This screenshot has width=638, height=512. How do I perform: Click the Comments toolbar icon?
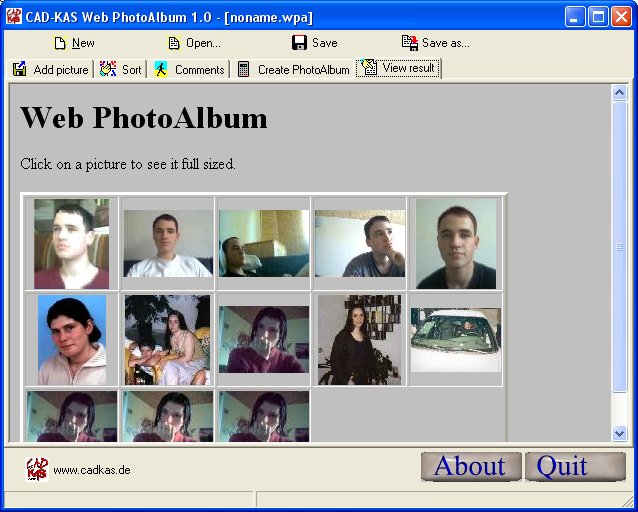pyautogui.click(x=161, y=69)
